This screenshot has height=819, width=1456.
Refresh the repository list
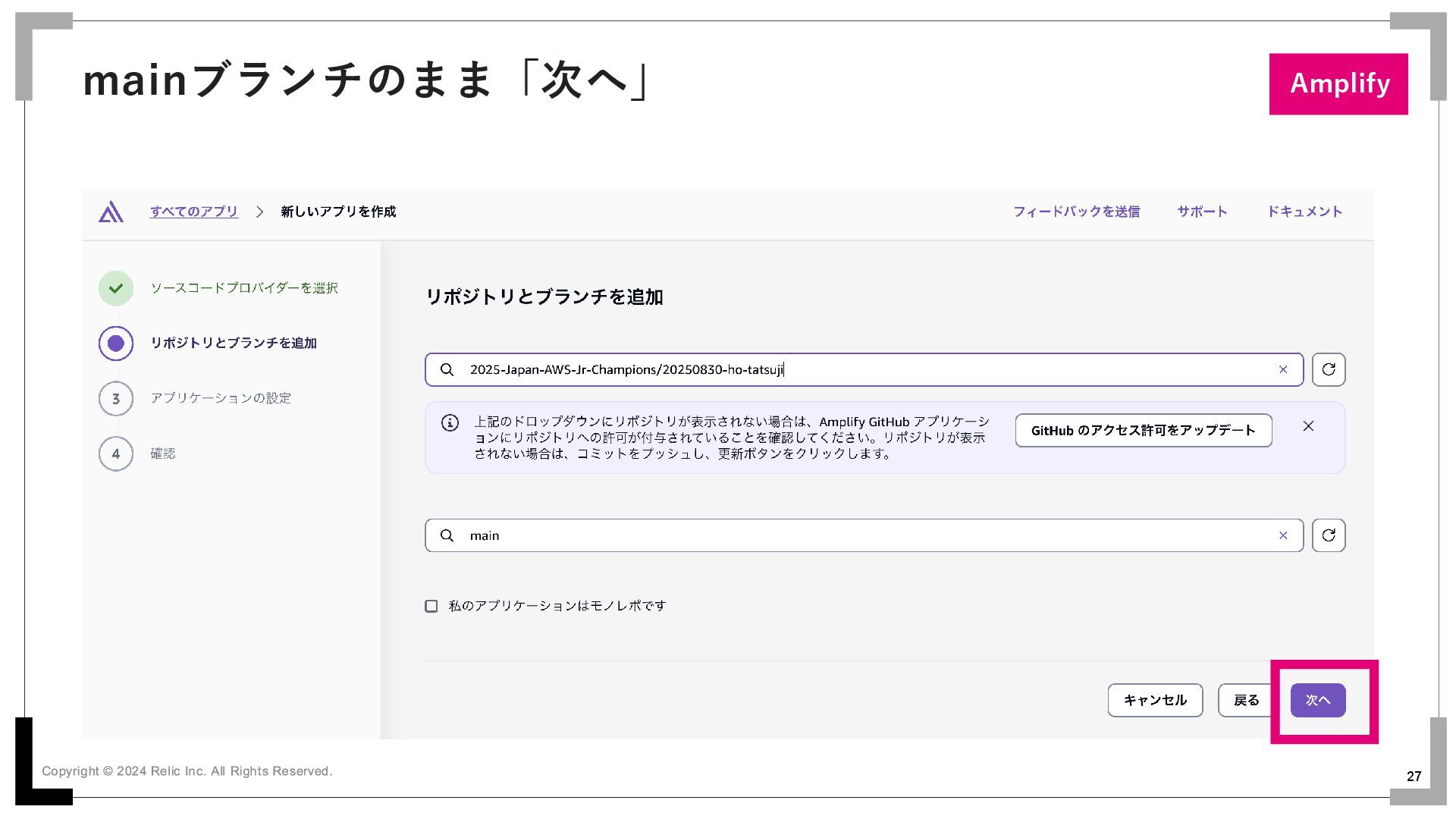tap(1329, 369)
